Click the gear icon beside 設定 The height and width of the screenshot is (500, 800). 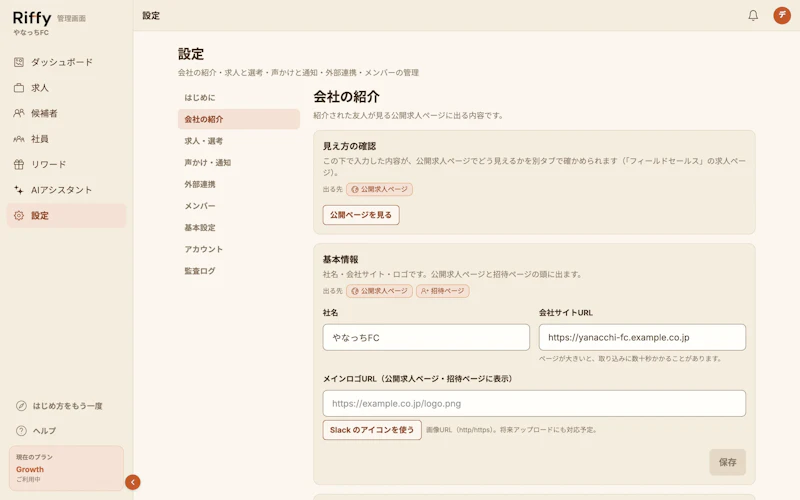tap(19, 215)
